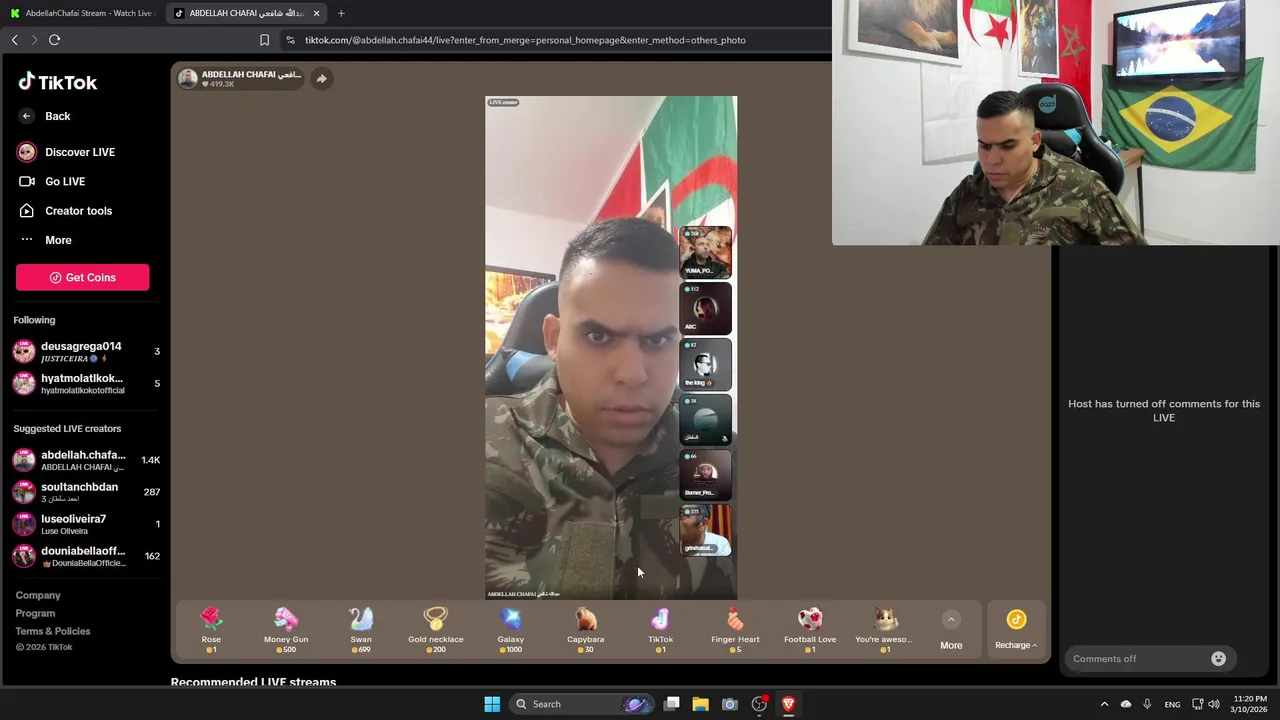This screenshot has height=720, width=1280.
Task: Open deusagrega014 live in Following
Action: click(x=86, y=351)
